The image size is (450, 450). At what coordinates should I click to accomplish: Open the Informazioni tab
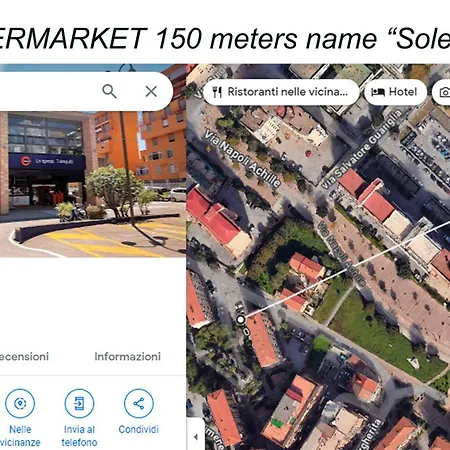coord(127,356)
